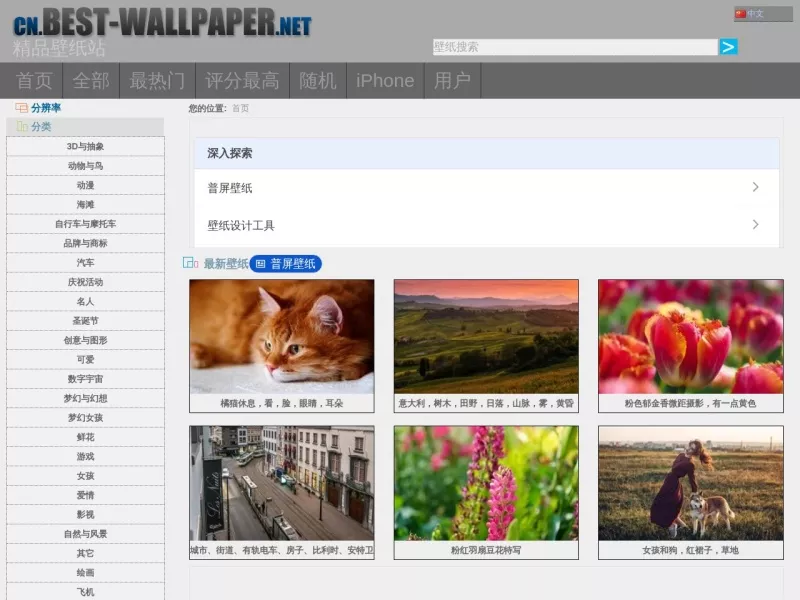Screen dimensions: 800x600
Task: Expand the 壁纸设计工具 row chevron
Action: point(756,224)
